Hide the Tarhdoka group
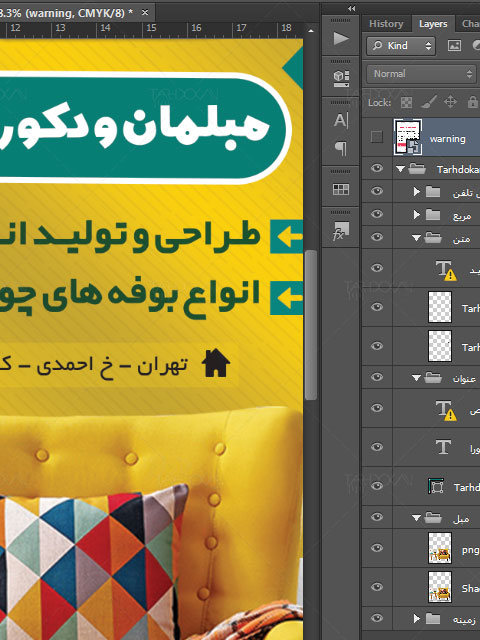 [x=377, y=168]
